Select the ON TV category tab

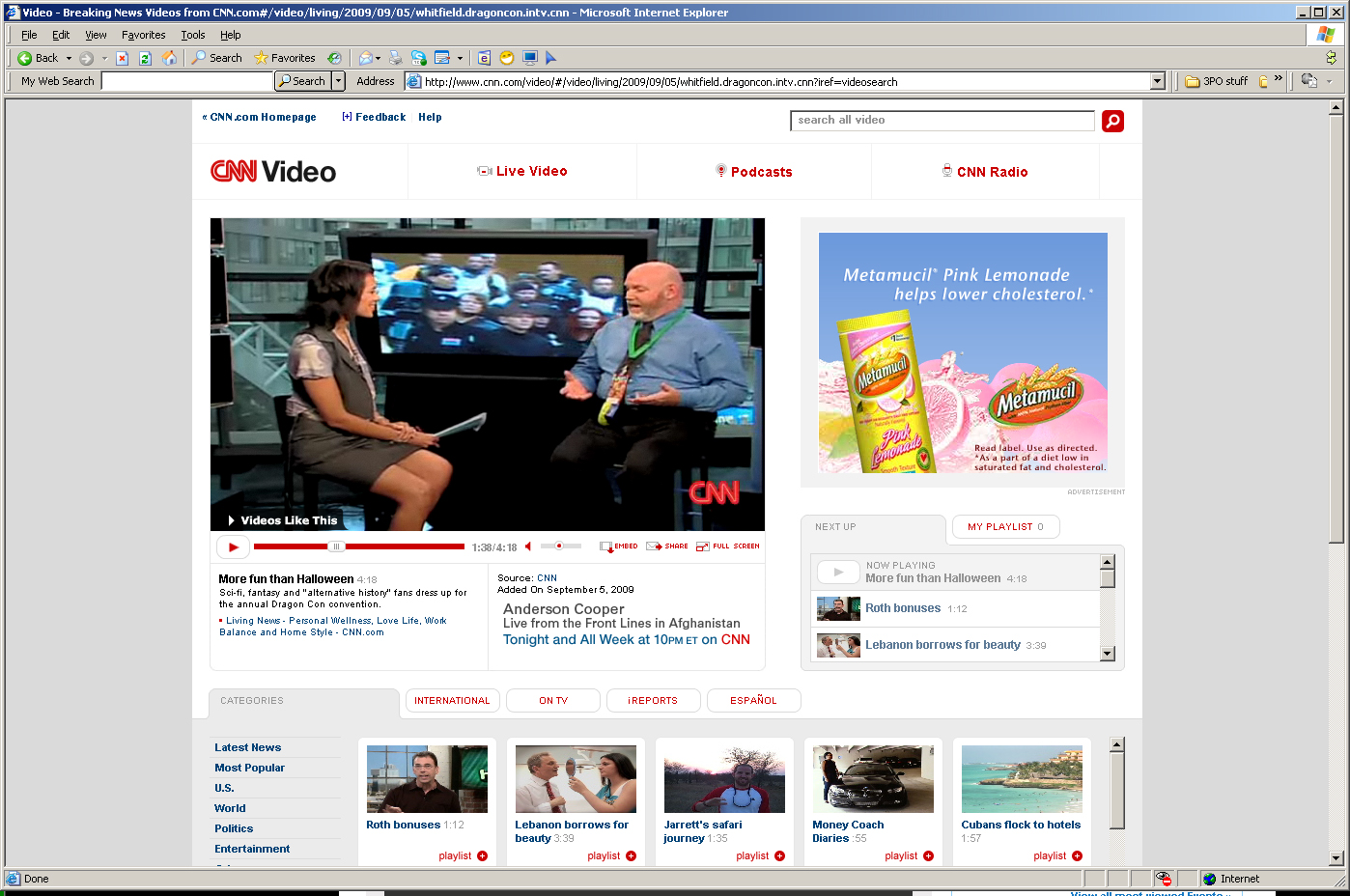pyautogui.click(x=553, y=701)
